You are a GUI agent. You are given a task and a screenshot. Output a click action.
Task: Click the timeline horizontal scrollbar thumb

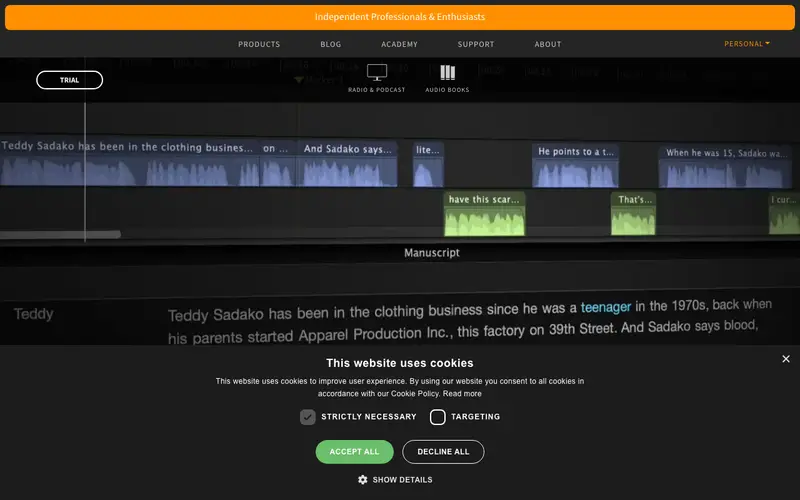click(60, 235)
